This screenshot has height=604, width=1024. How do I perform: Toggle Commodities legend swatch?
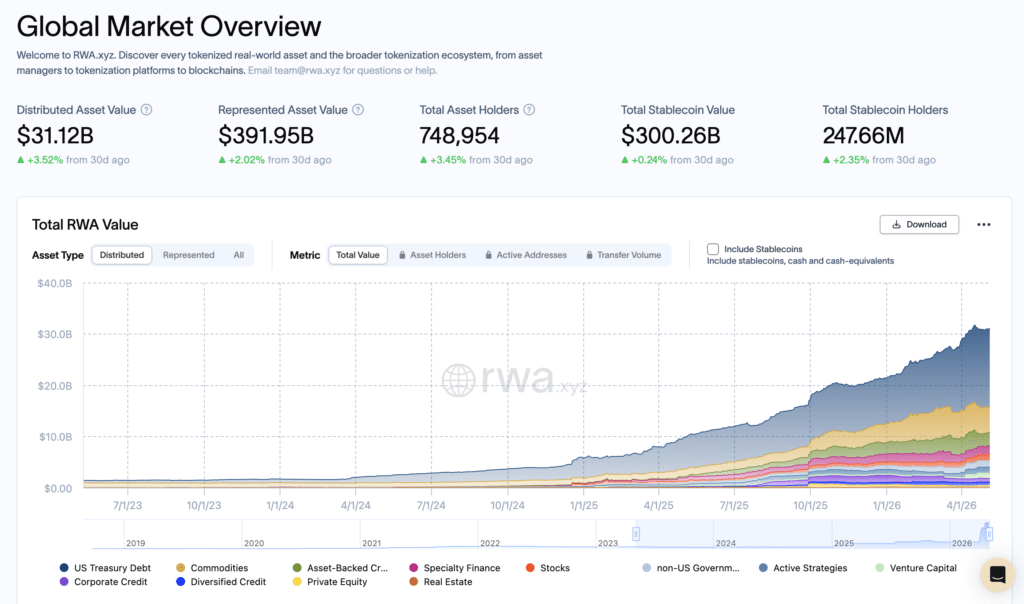tap(180, 568)
